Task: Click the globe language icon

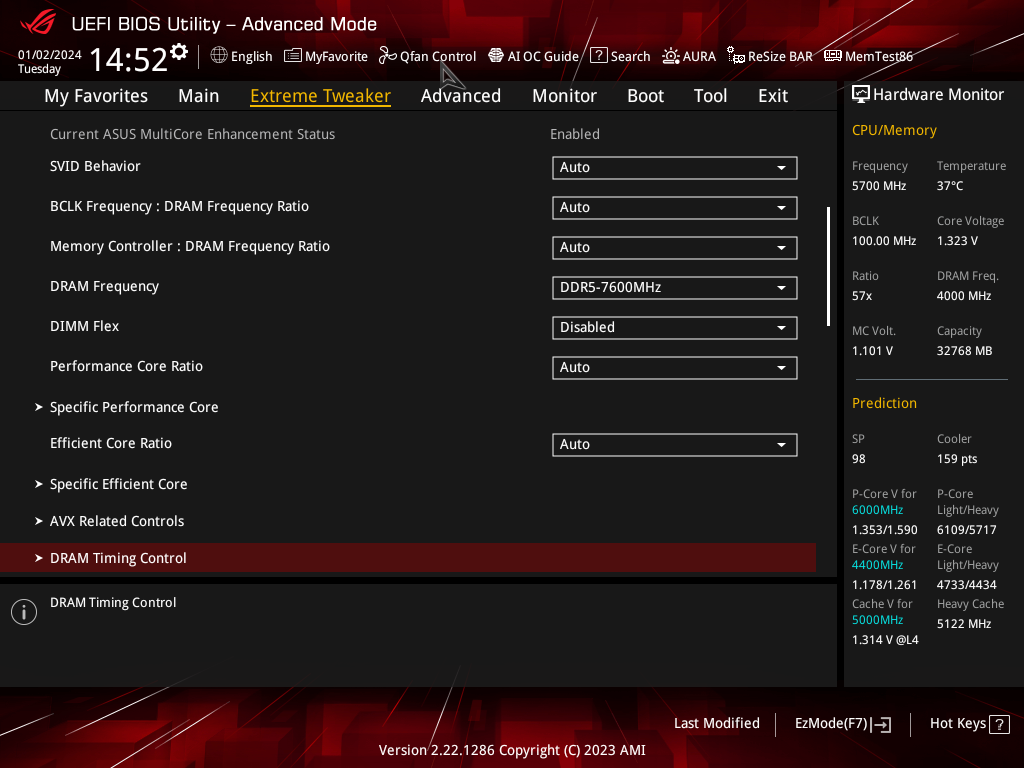Action: pos(219,56)
